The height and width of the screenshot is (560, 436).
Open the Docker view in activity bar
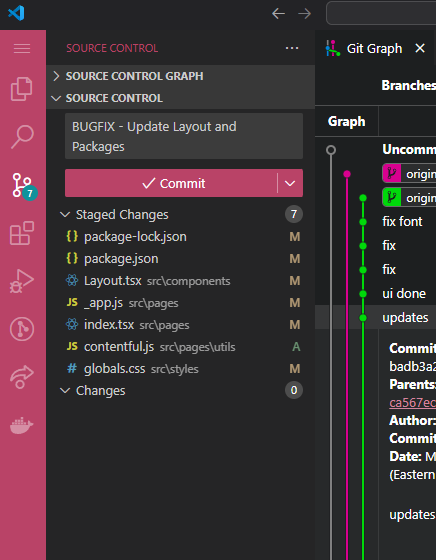pyautogui.click(x=22, y=425)
